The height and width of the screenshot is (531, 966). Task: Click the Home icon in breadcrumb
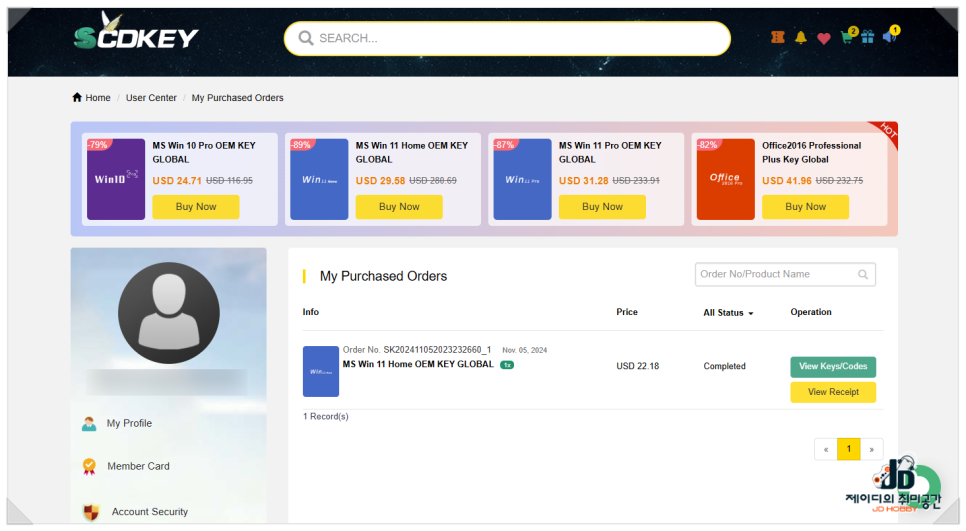pos(77,97)
